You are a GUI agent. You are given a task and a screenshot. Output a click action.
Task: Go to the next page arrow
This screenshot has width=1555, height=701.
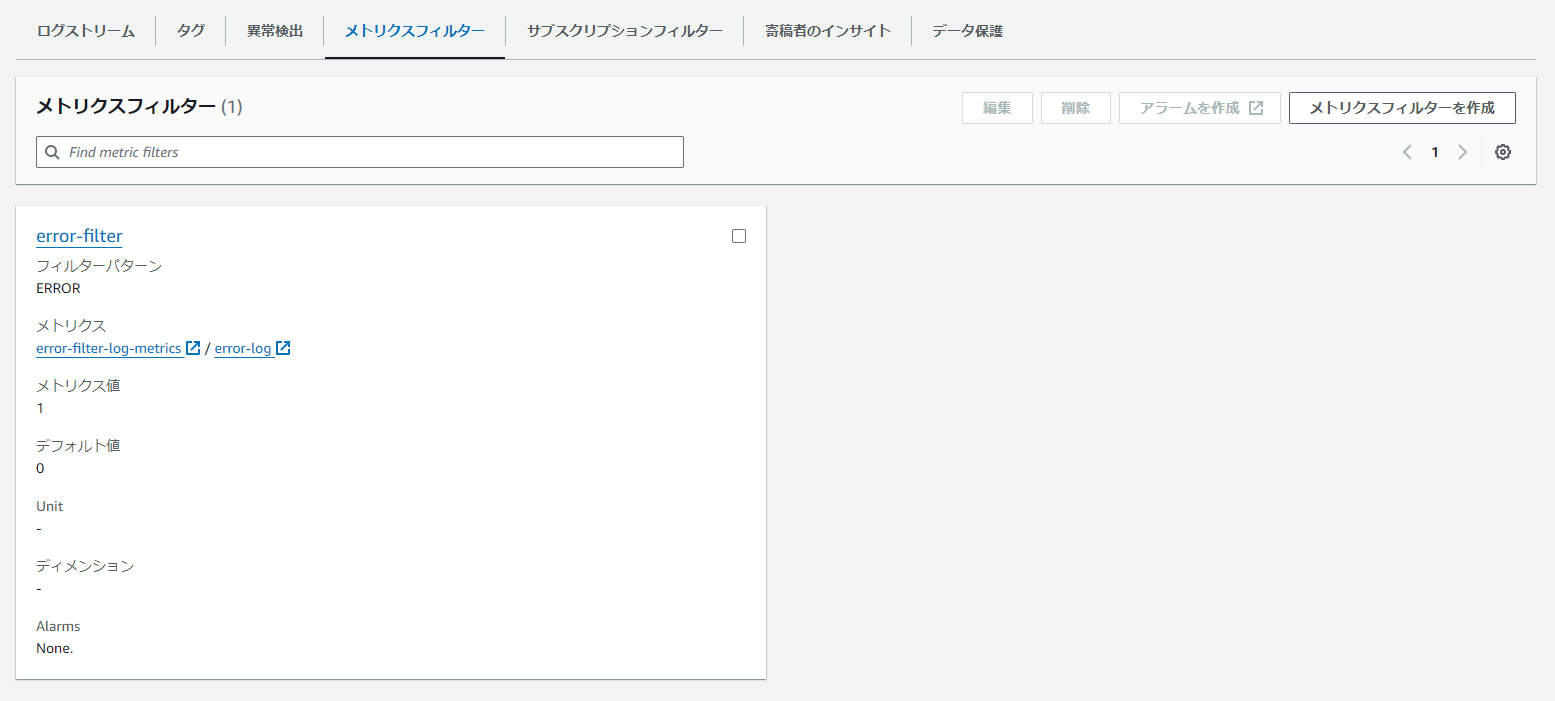1462,152
